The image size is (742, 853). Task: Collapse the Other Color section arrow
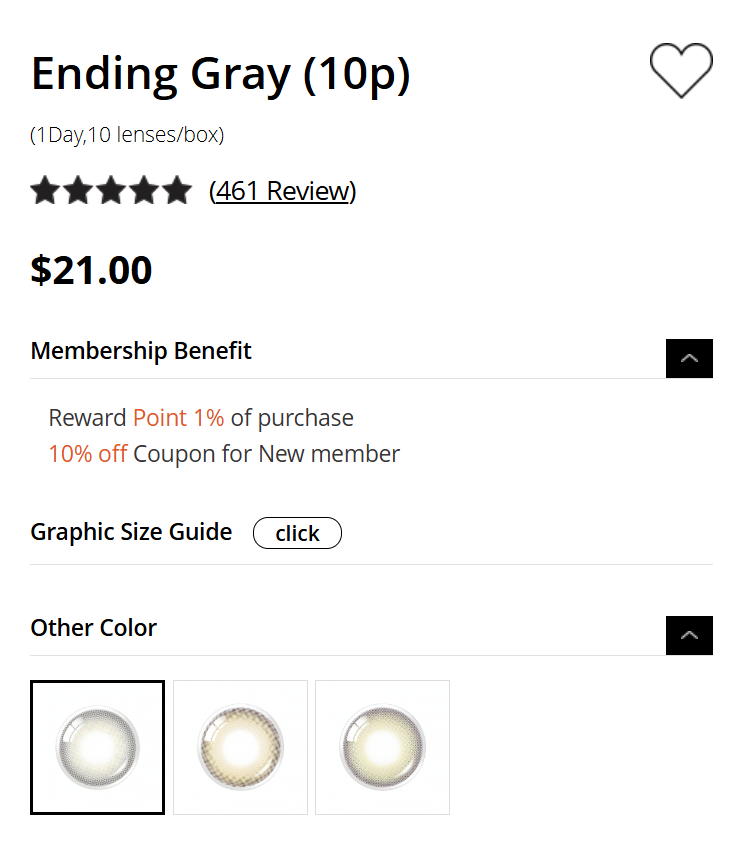click(x=689, y=635)
